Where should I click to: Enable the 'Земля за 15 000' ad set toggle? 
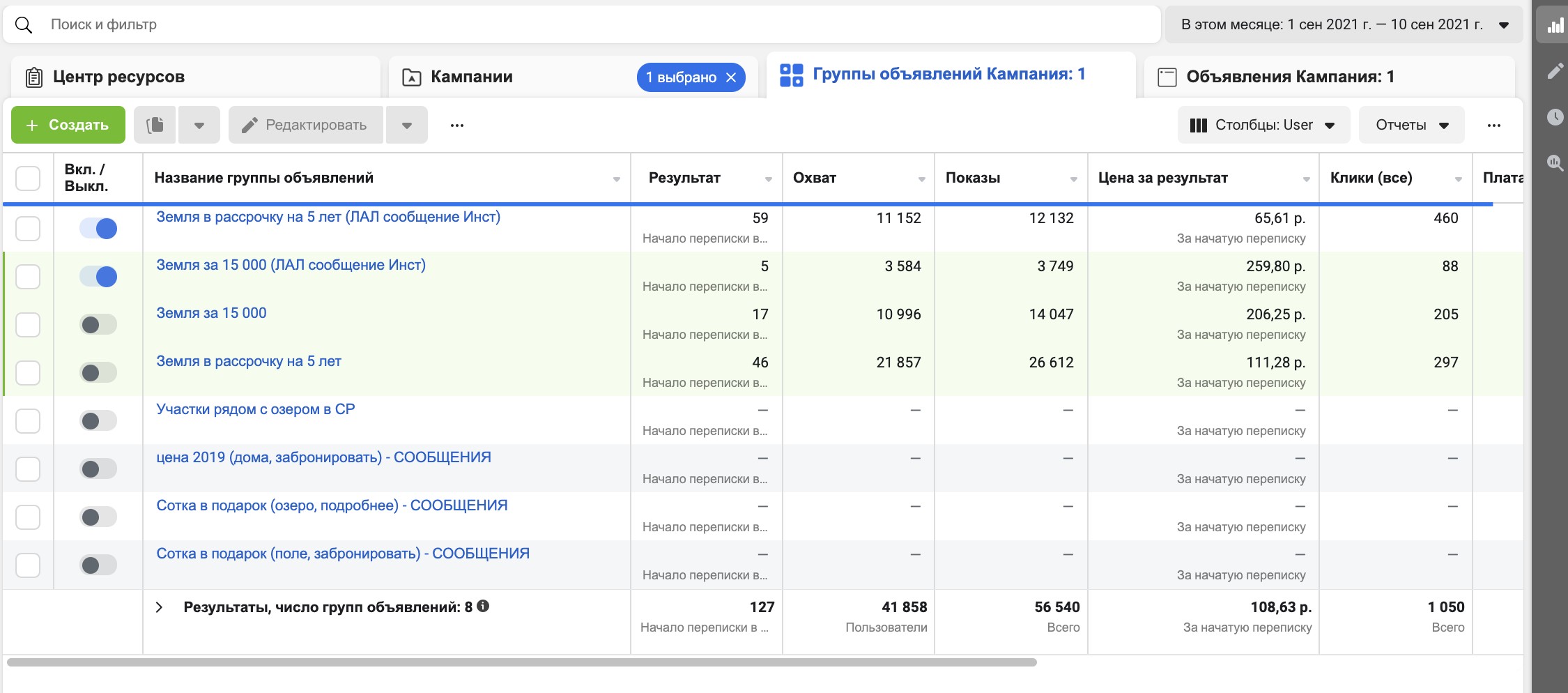point(98,324)
